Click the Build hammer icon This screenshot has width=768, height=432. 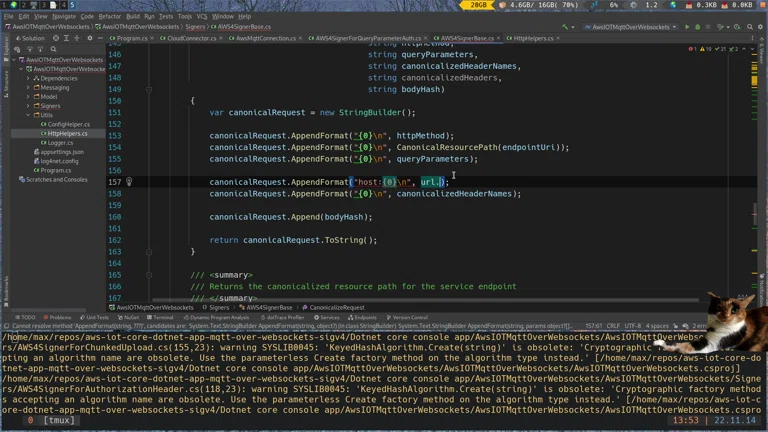click(x=565, y=27)
